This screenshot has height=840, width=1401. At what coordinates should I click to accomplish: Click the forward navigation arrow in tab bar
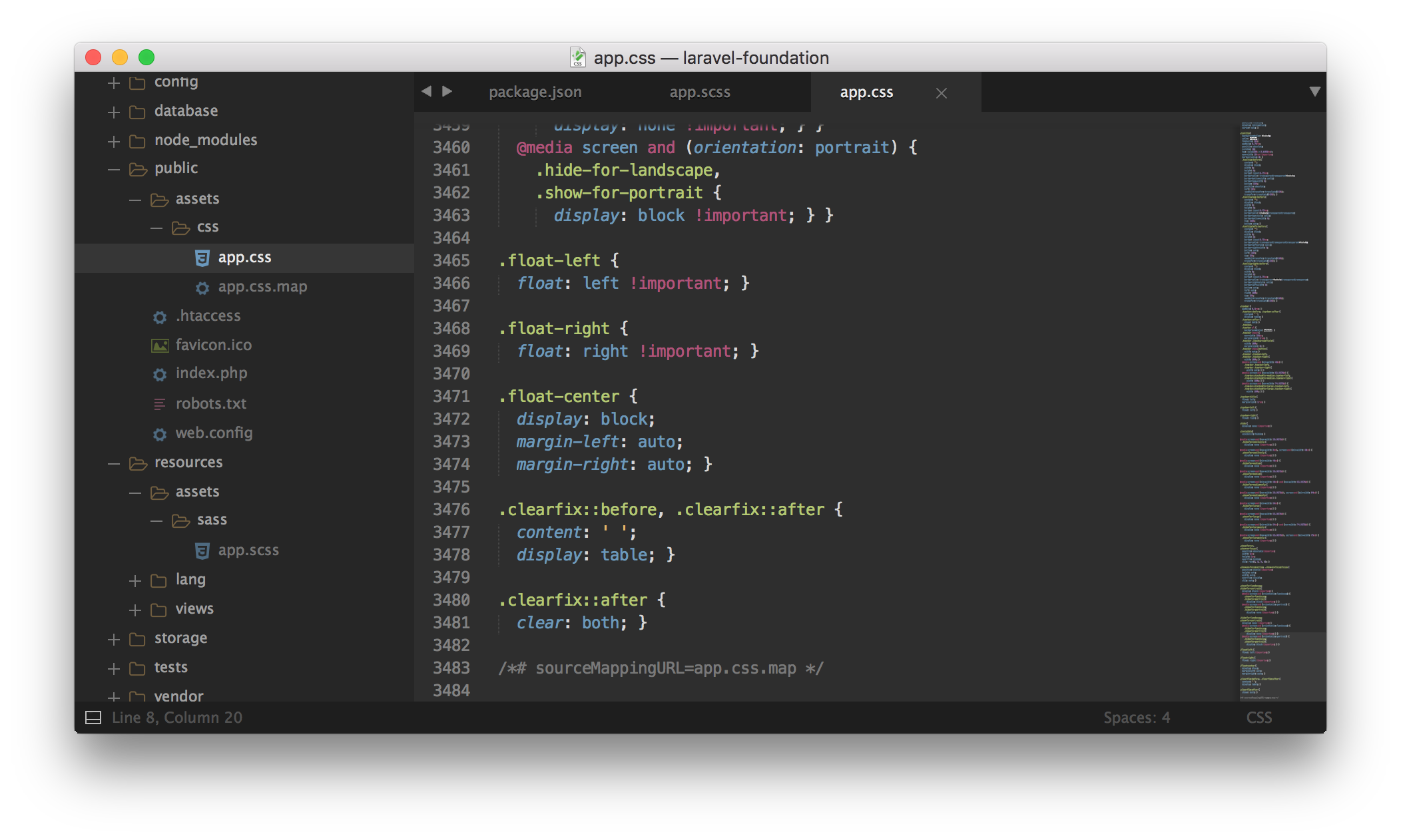click(447, 91)
